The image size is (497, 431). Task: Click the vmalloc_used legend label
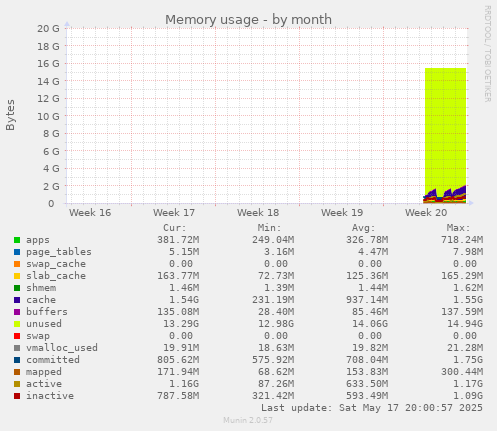pyautogui.click(x=62, y=348)
